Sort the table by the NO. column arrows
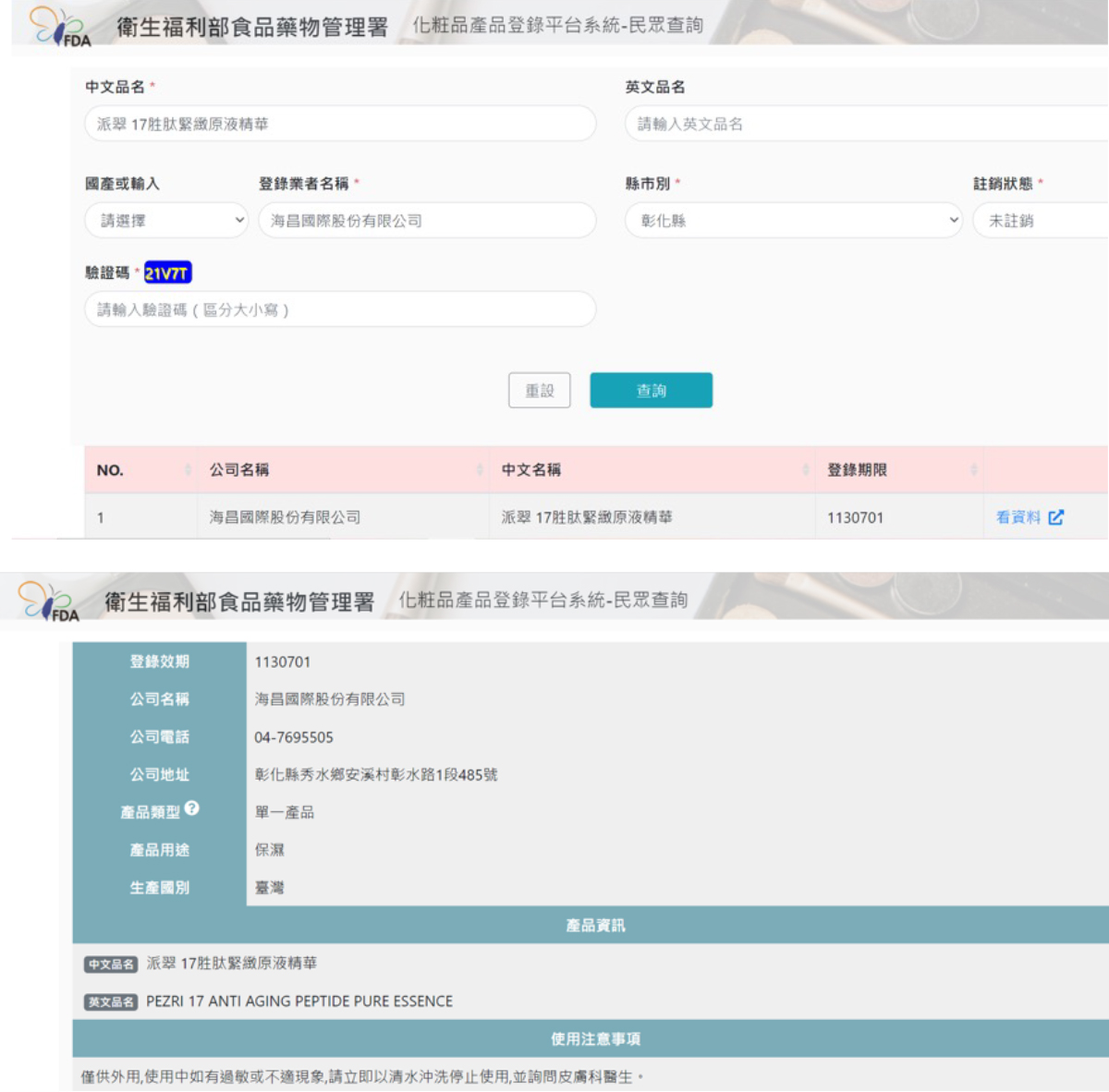The image size is (1109, 1092). point(189,470)
